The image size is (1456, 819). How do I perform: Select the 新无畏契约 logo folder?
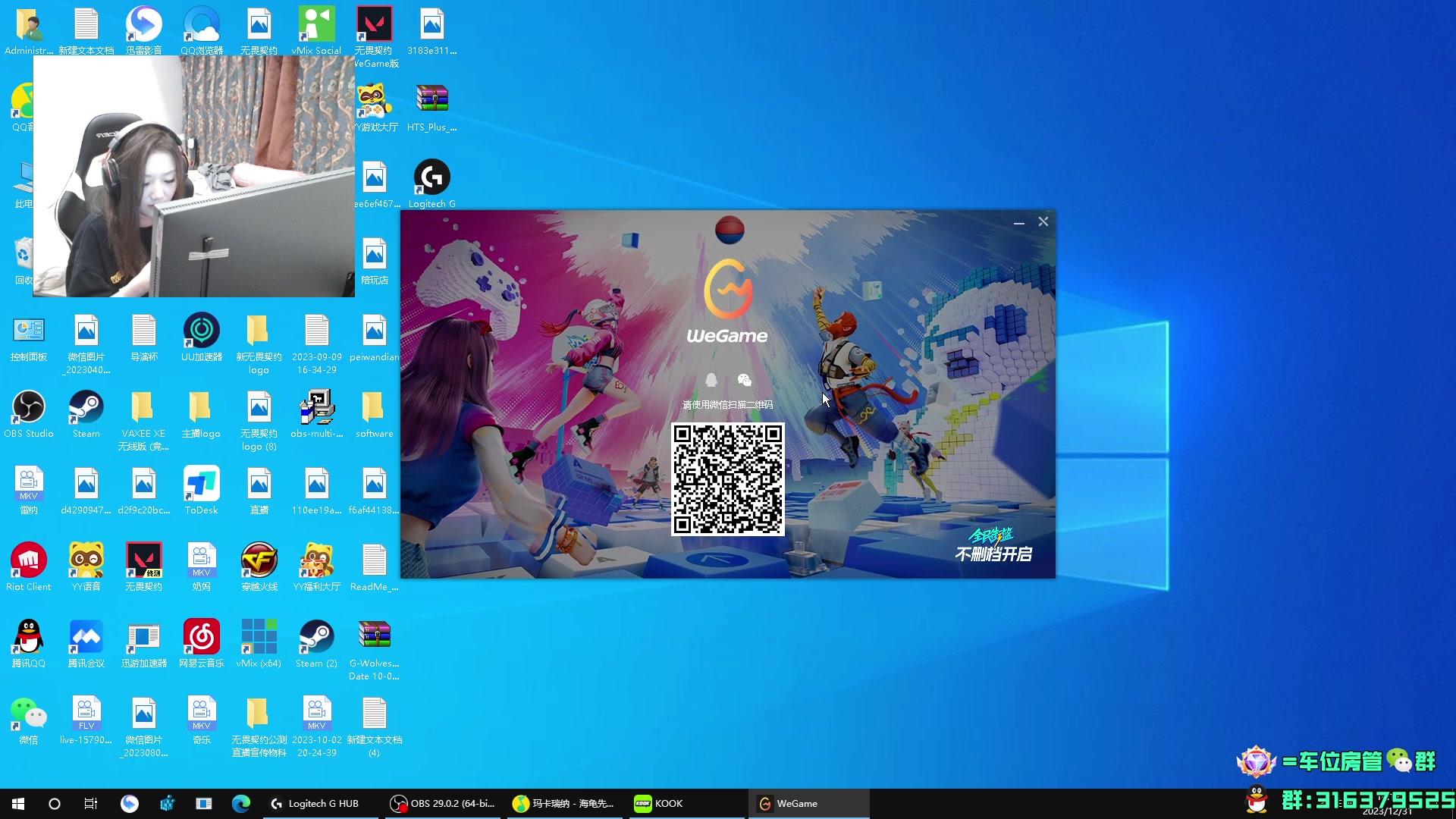(x=259, y=344)
